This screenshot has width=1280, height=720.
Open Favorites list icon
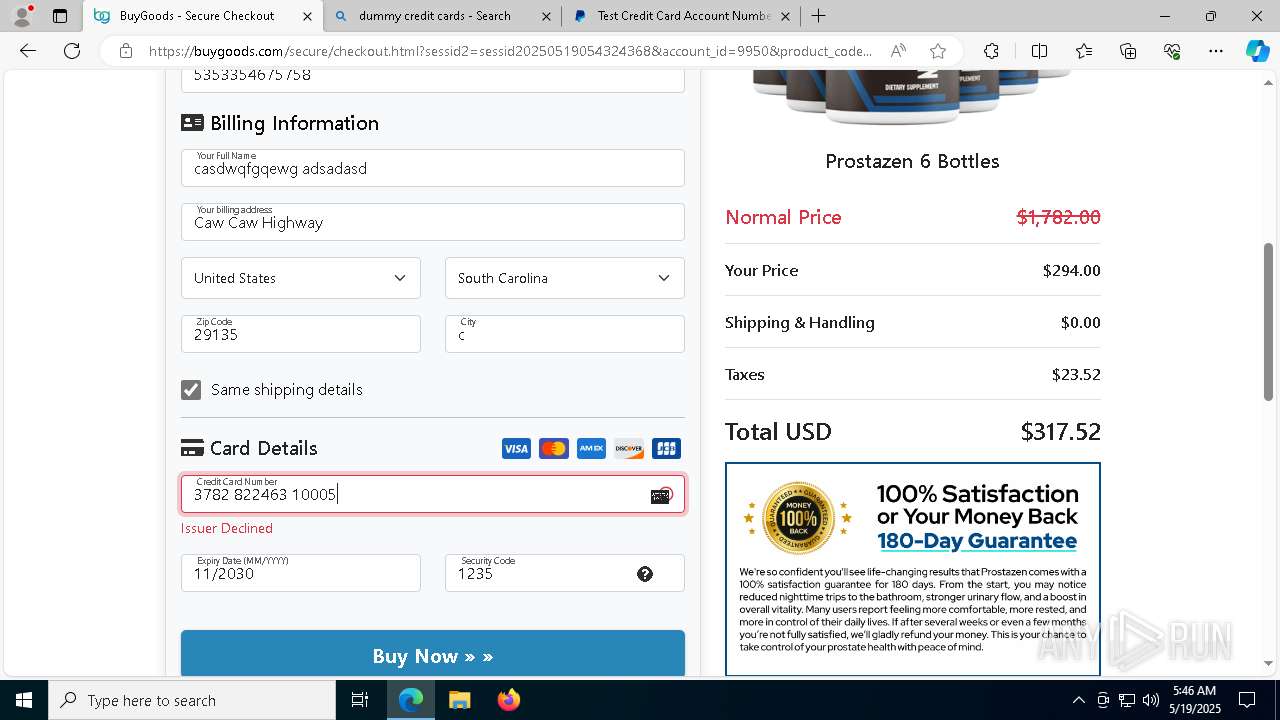tap(1084, 51)
